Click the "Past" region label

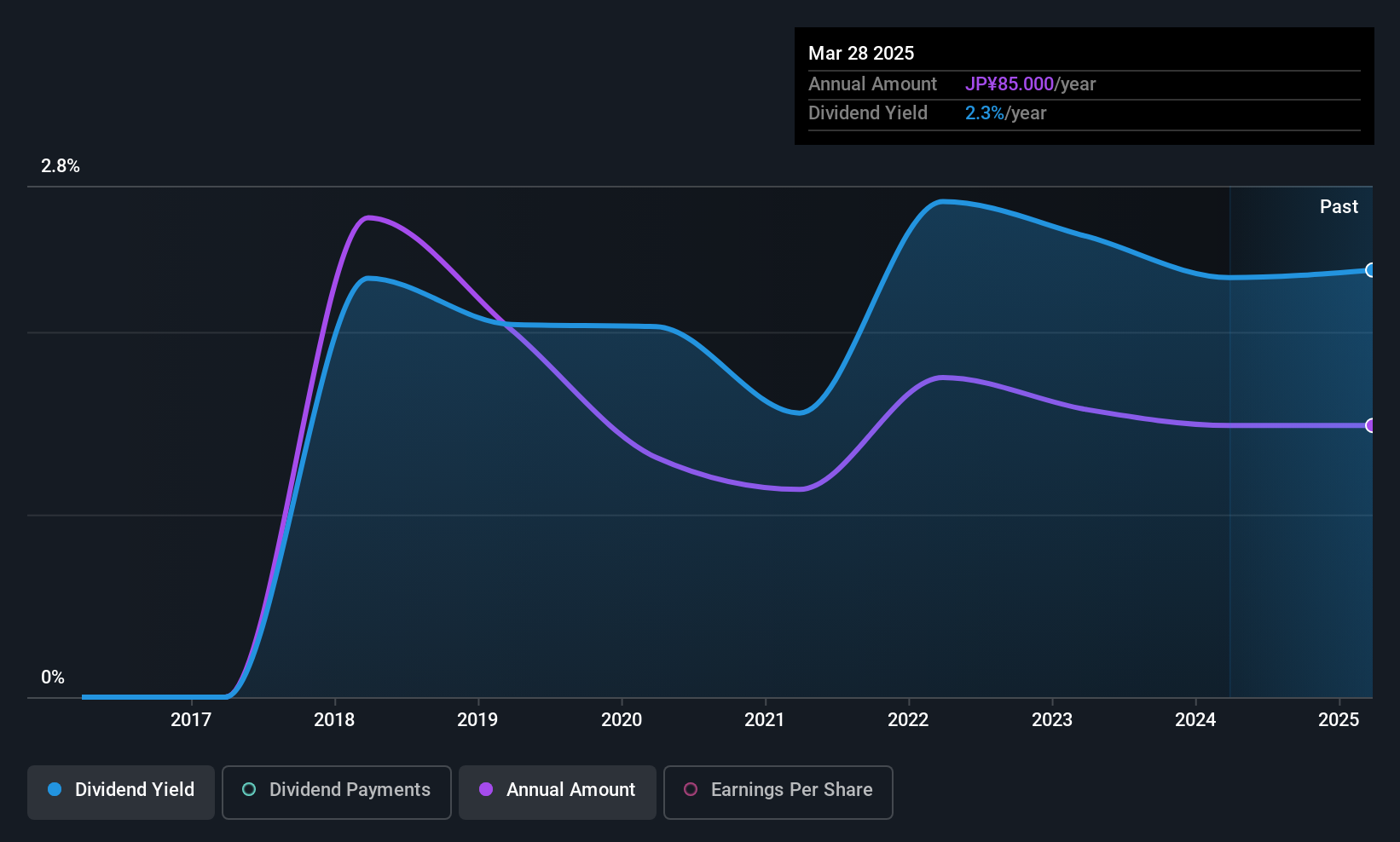[x=1339, y=207]
